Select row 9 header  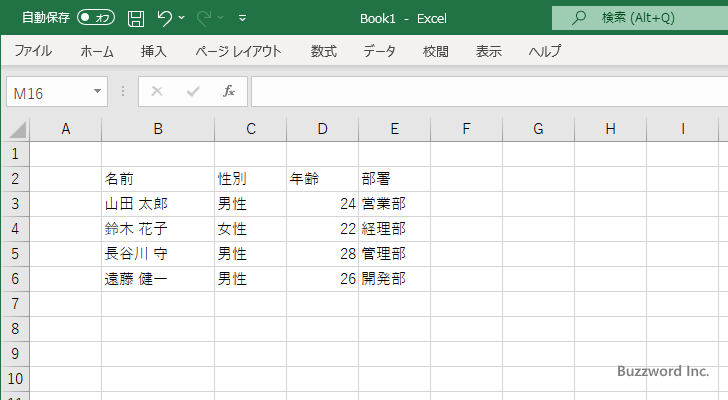point(15,354)
